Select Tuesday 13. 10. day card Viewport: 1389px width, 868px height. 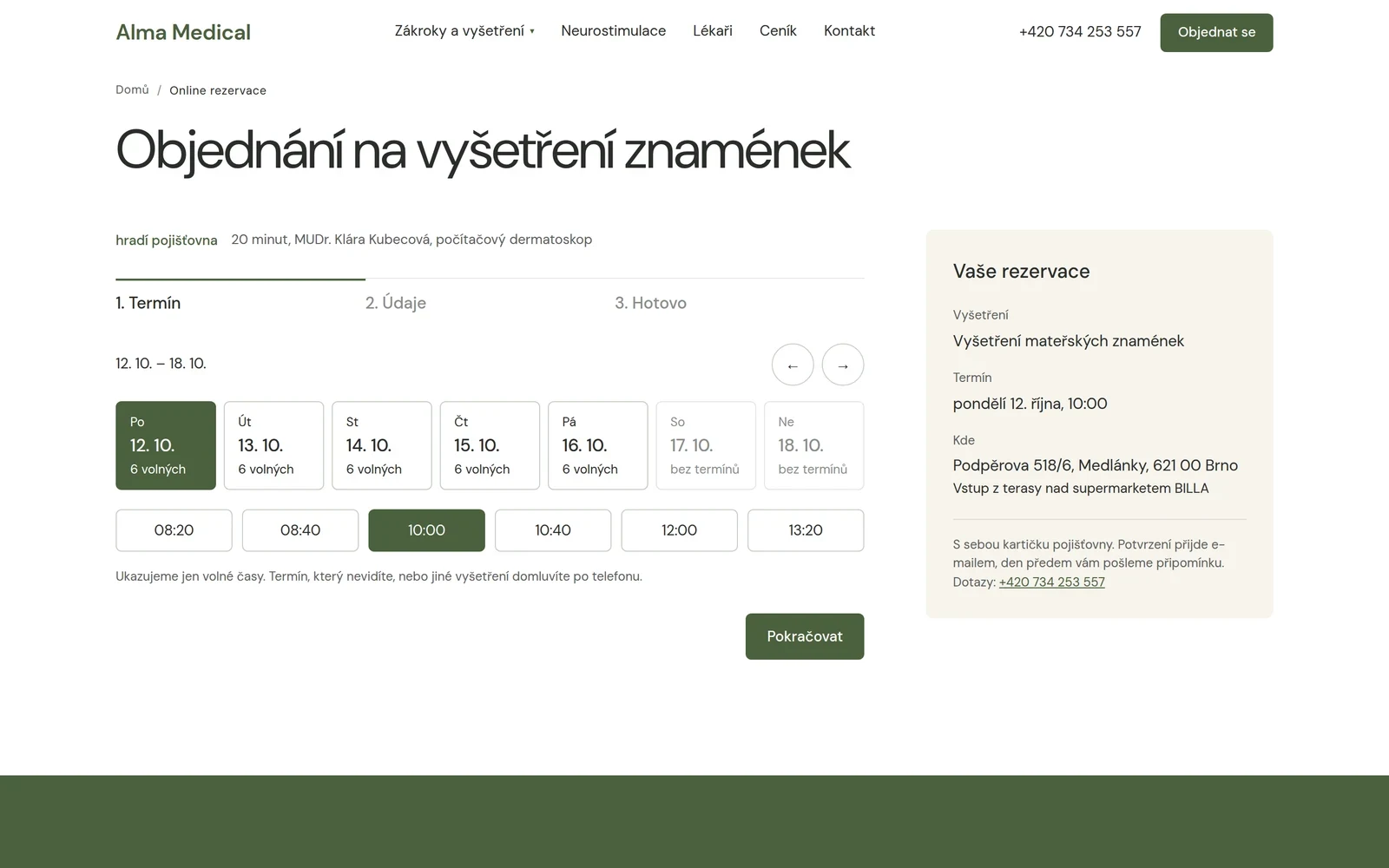273,445
